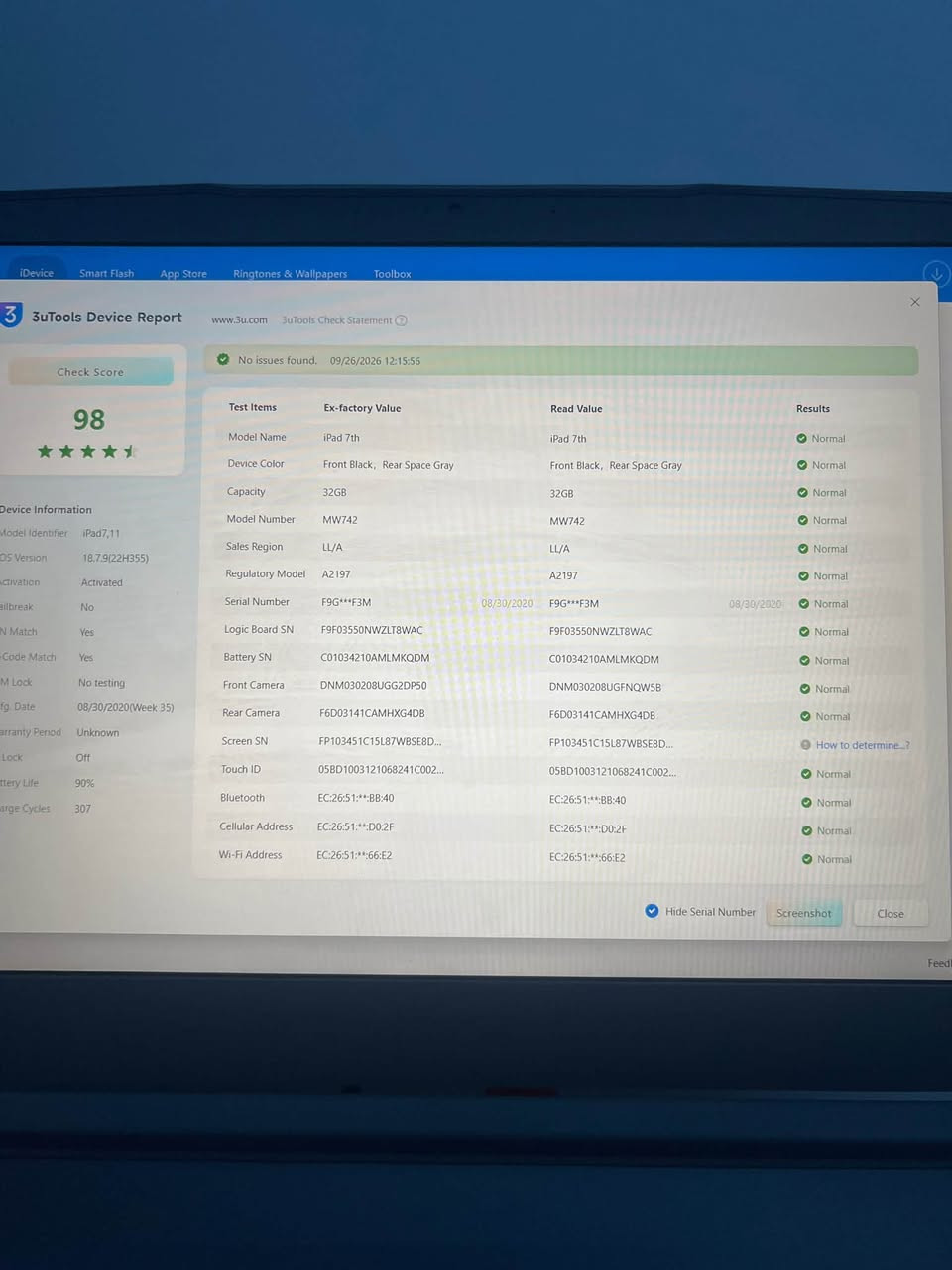
Task: Click the Normal check icon for Serial Number
Action: (804, 603)
